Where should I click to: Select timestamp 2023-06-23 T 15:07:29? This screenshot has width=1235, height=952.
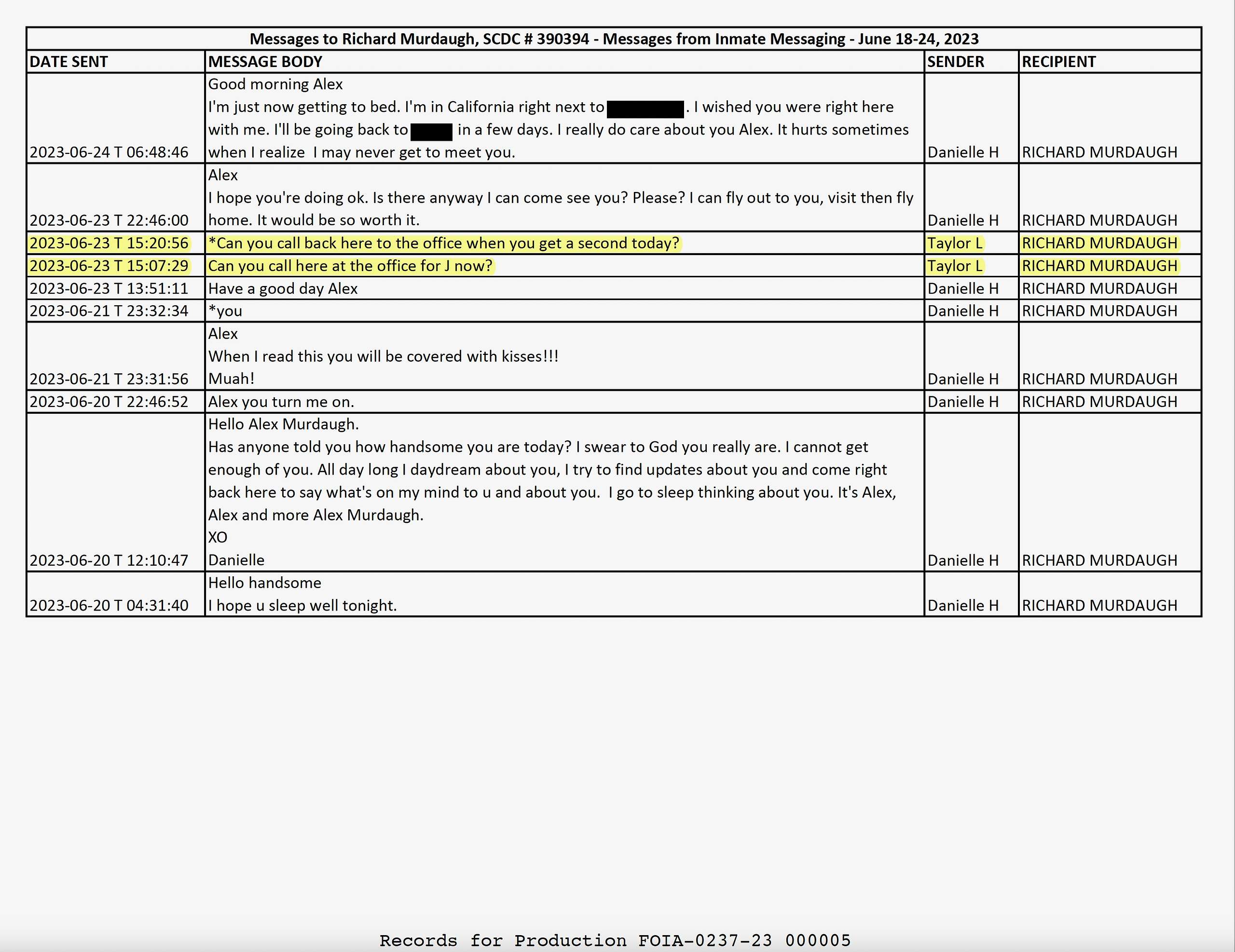pyautogui.click(x=109, y=266)
